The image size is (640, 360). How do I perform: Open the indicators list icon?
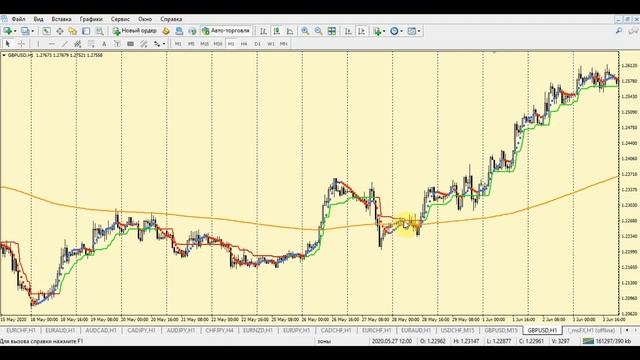[378, 31]
